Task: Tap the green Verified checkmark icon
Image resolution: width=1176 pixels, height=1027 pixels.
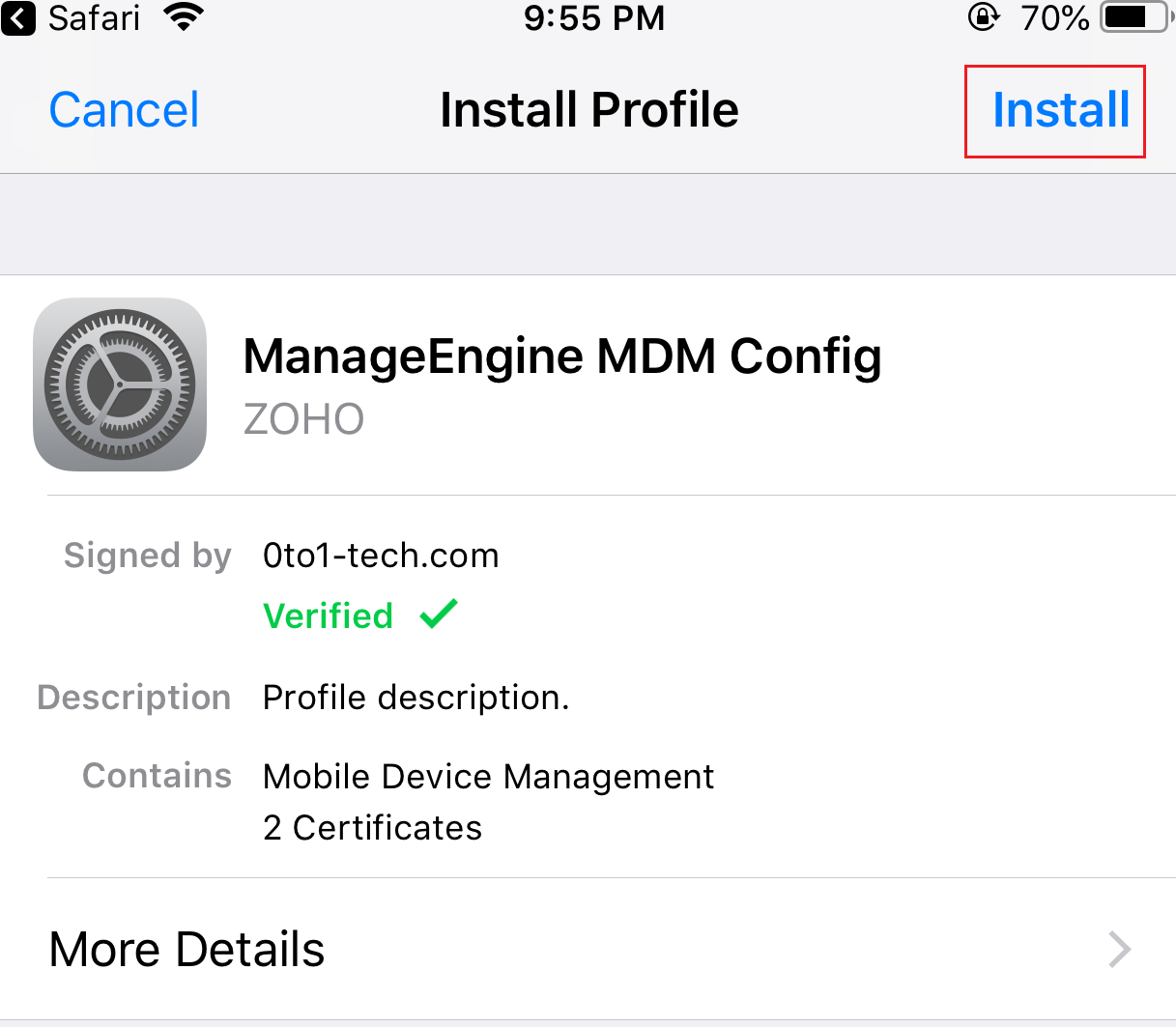Action: click(x=438, y=614)
